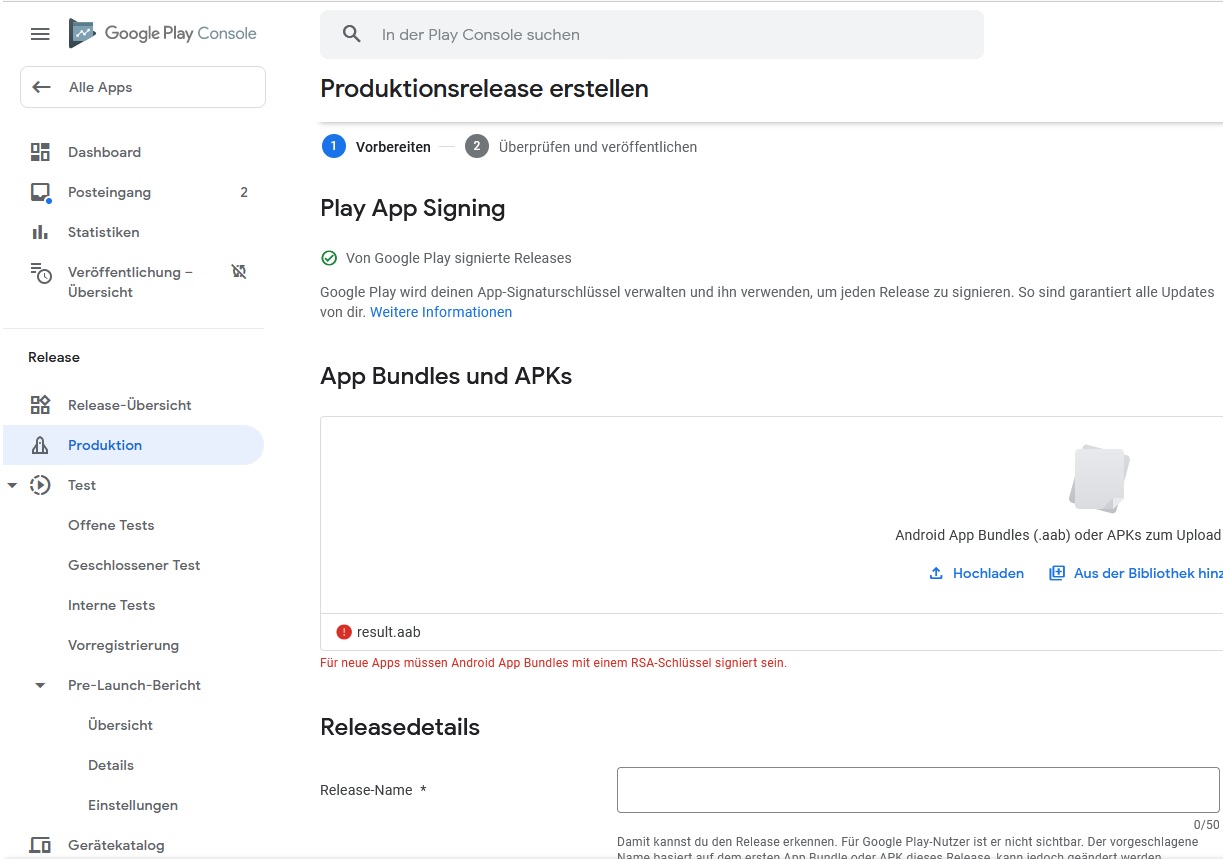Go back to Alle Apps
This screenshot has height=859, width=1223.
coord(142,87)
